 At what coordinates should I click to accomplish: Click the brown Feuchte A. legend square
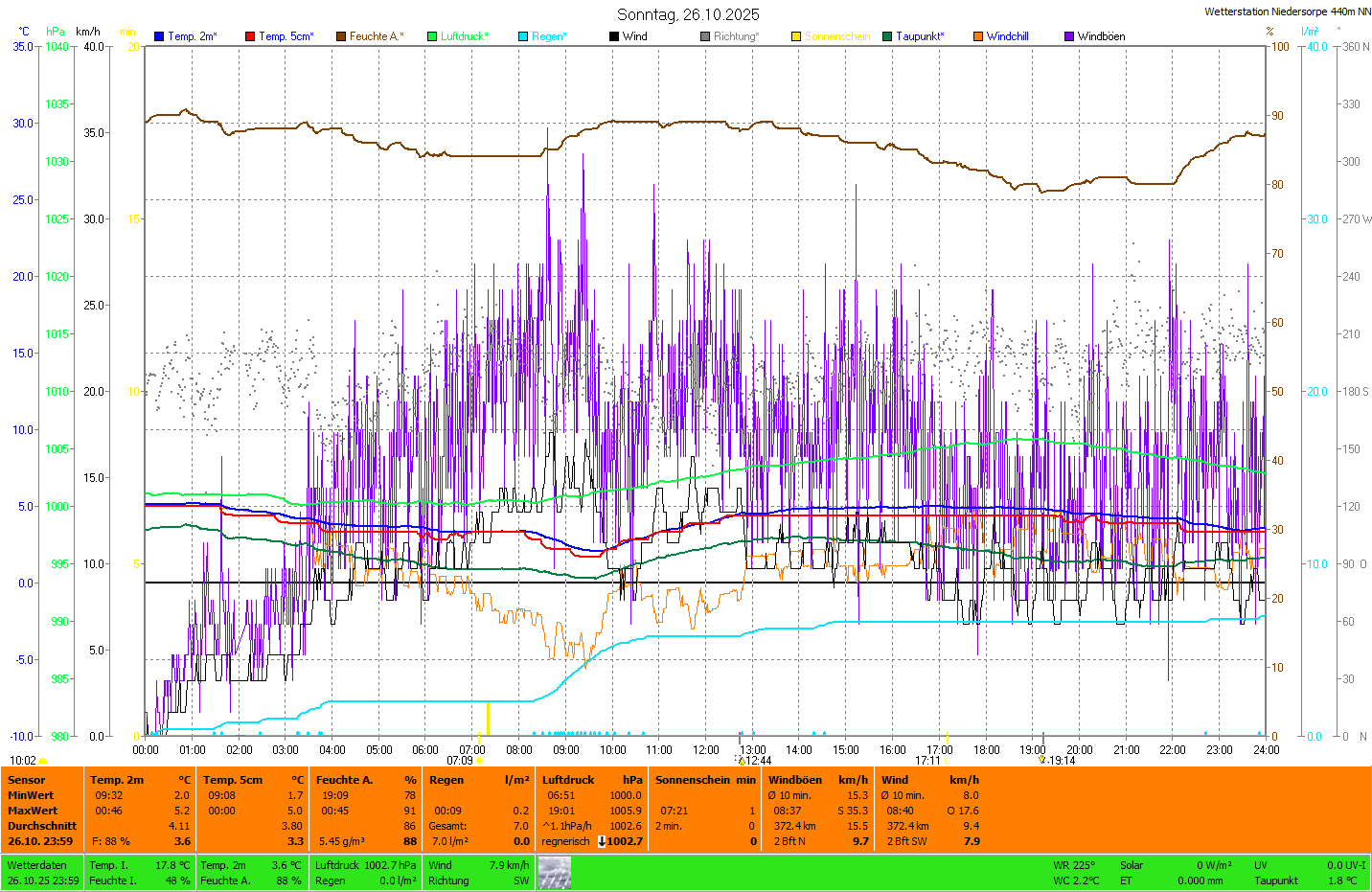point(341,36)
